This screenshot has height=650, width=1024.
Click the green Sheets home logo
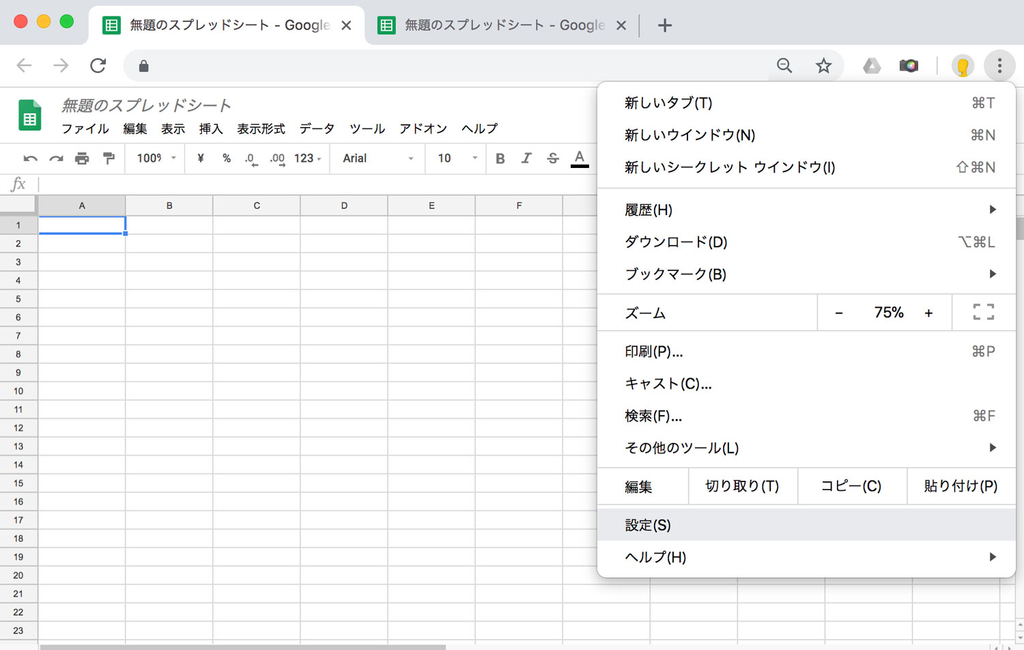(x=29, y=115)
